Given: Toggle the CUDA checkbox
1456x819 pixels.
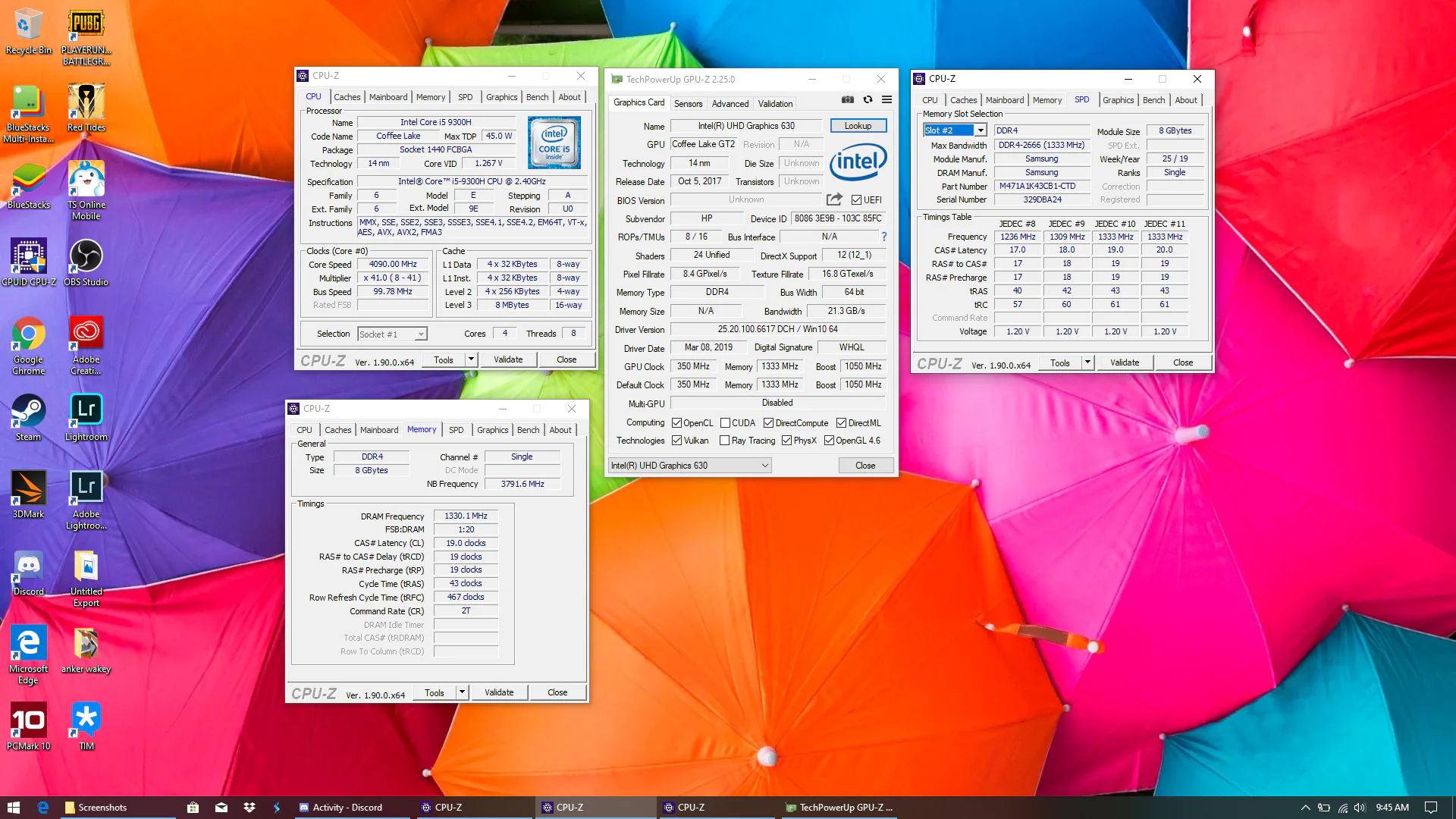Looking at the screenshot, I should 725,423.
